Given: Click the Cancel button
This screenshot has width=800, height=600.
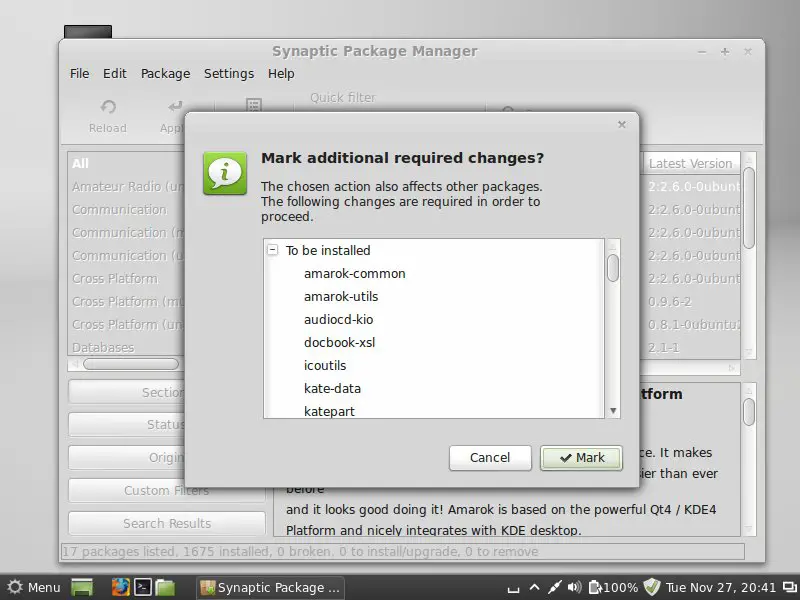Looking at the screenshot, I should click(x=490, y=458).
